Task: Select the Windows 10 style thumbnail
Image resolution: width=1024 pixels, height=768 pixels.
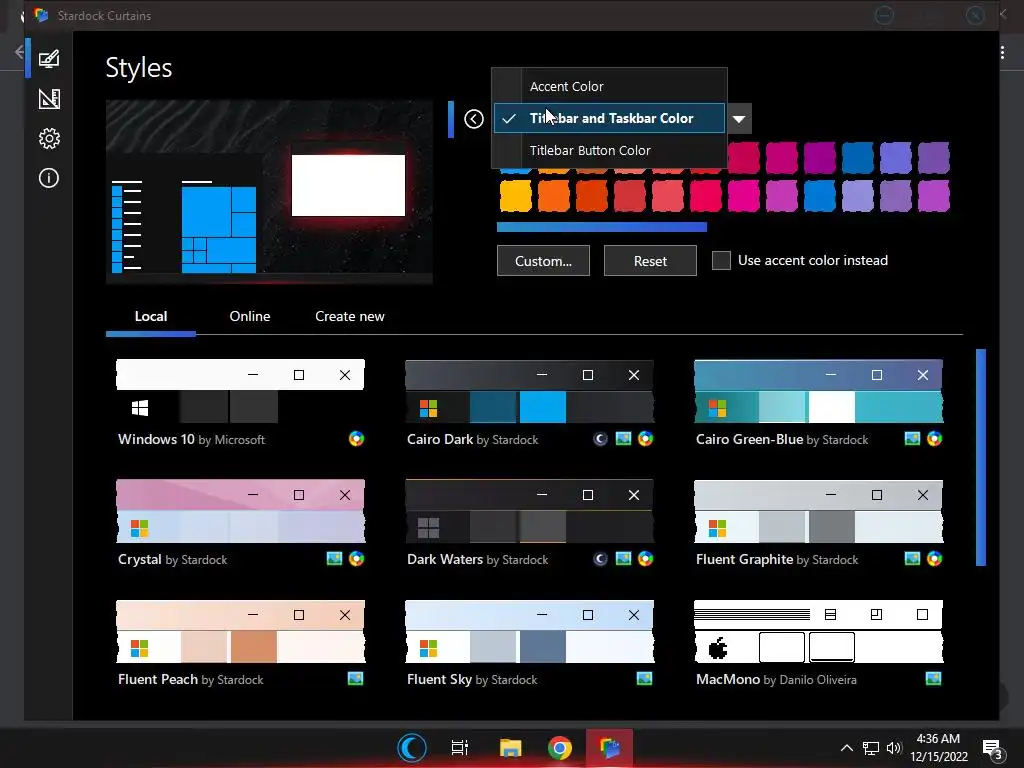Action: coord(240,391)
